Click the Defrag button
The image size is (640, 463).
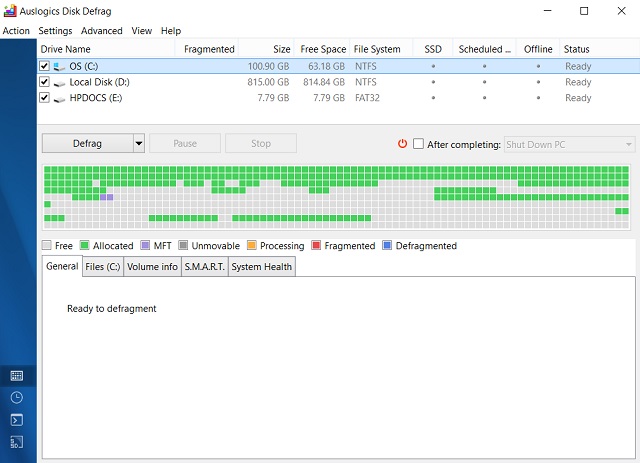87,143
